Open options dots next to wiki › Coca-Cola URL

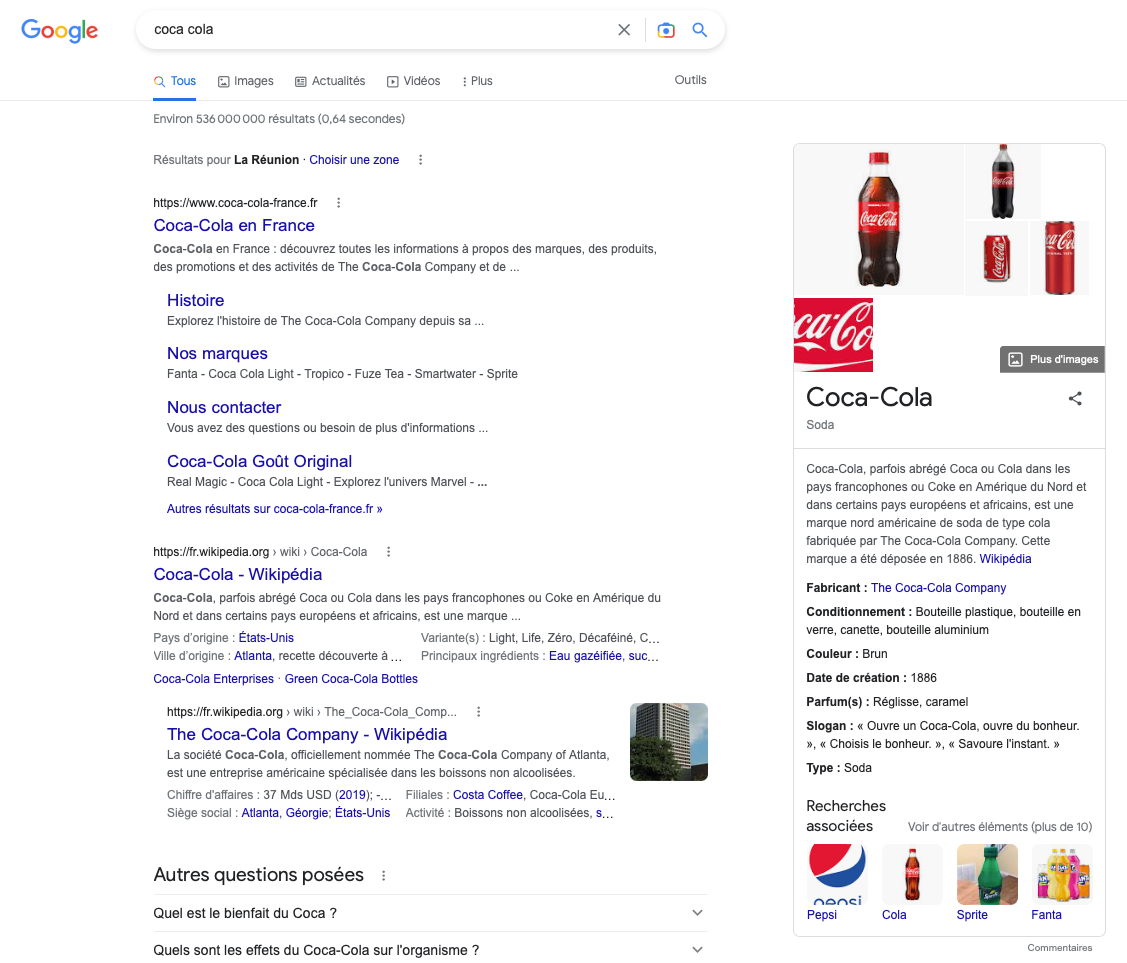click(x=389, y=552)
